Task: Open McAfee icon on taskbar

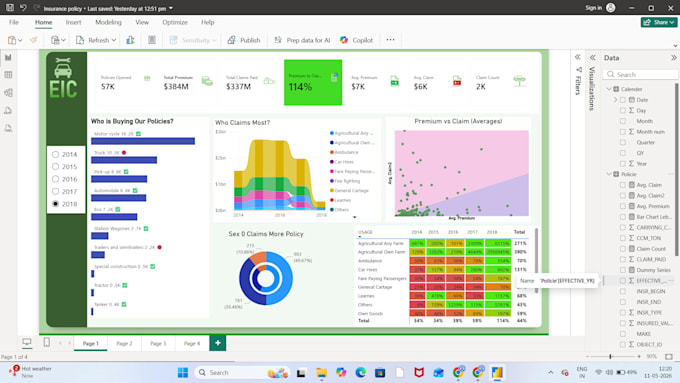Action: click(418, 373)
